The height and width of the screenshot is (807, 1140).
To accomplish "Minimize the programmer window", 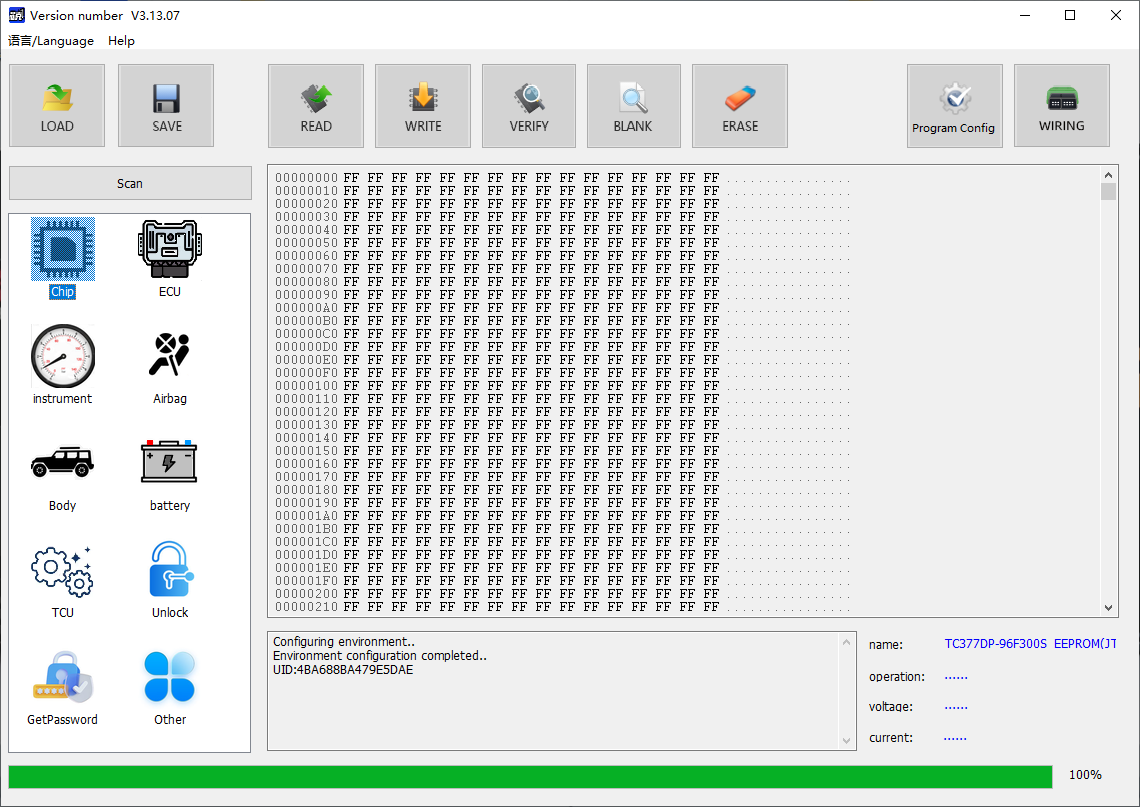I will 1025,15.
